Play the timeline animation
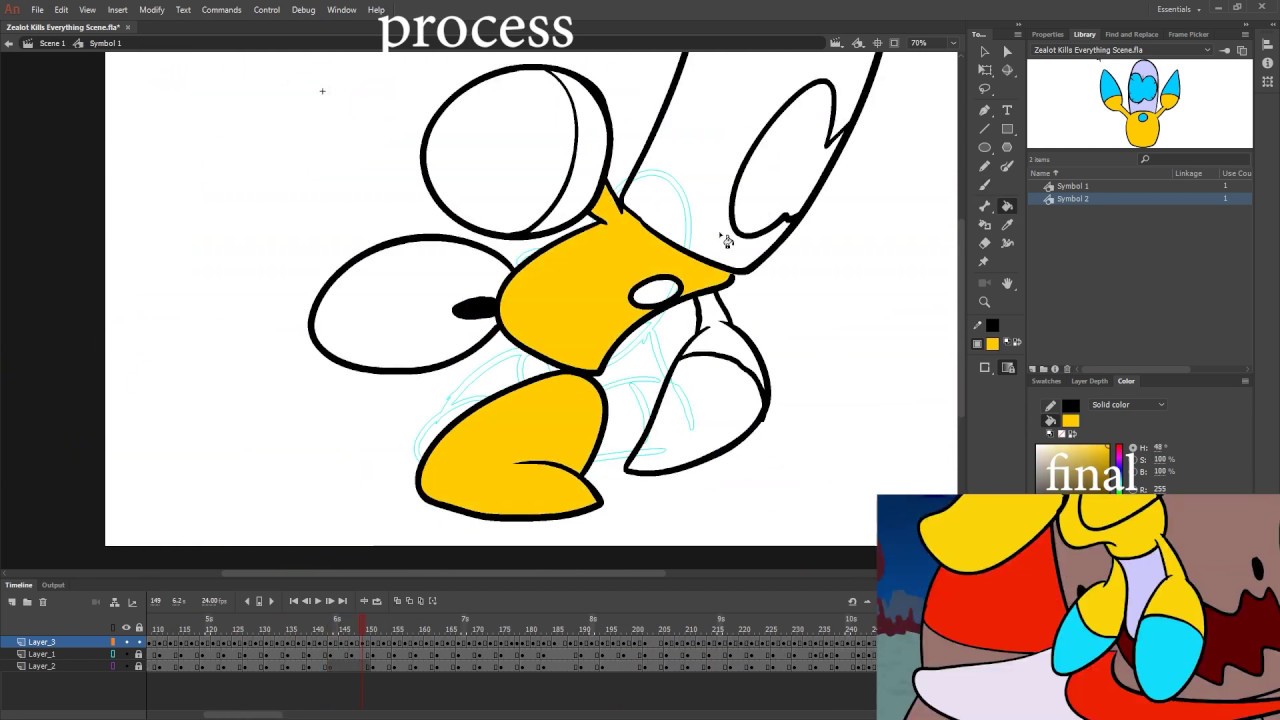Image resolution: width=1280 pixels, height=720 pixels. [318, 601]
